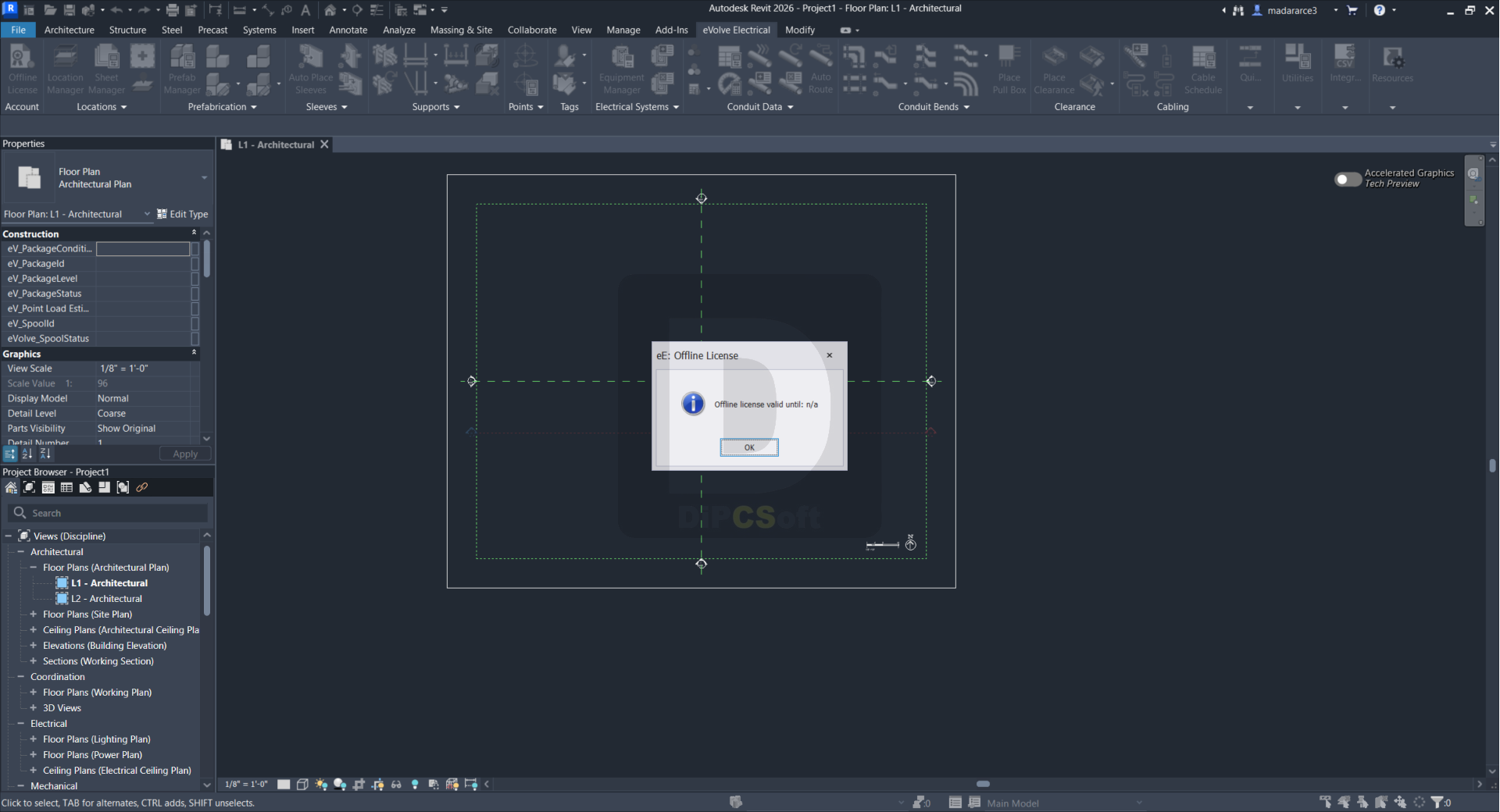Click the eVolve_SpoolStatus row checkbox
1500x812 pixels.
click(x=195, y=339)
